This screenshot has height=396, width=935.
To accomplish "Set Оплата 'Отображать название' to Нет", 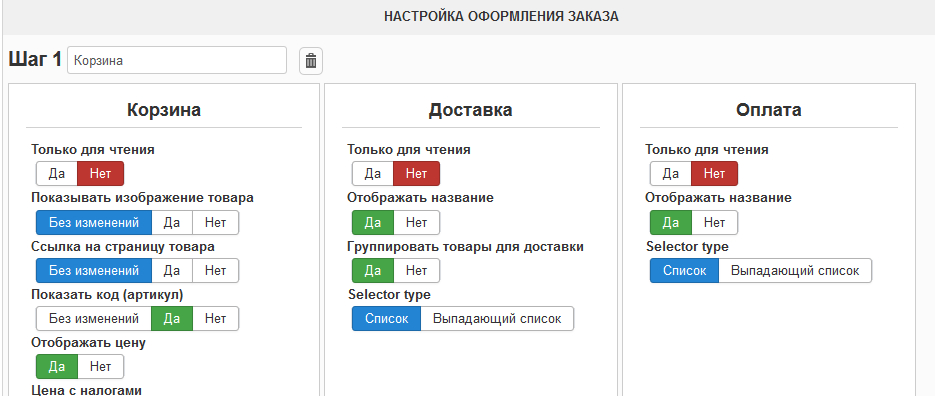I will point(714,222).
